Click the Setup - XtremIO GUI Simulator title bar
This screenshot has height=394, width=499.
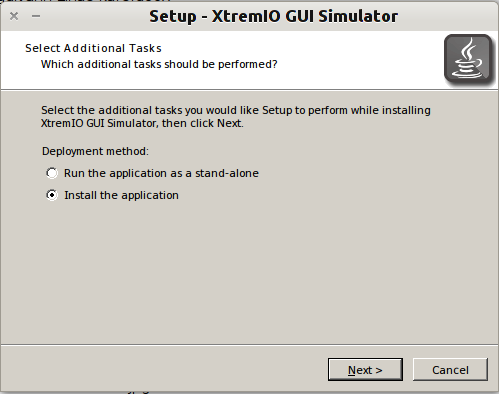coord(273,16)
